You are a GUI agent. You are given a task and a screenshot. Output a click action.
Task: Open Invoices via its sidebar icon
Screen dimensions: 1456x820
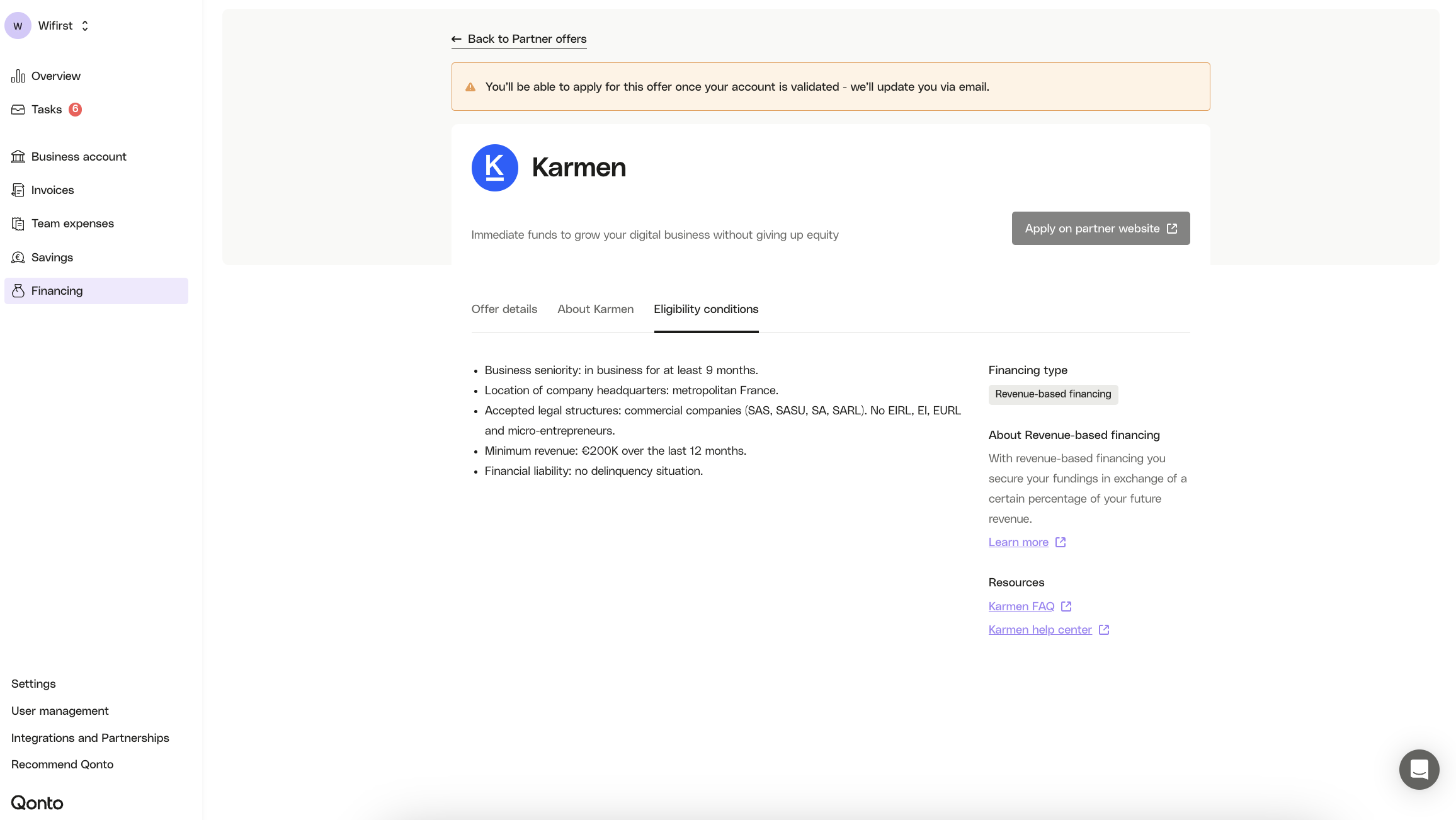click(x=18, y=190)
